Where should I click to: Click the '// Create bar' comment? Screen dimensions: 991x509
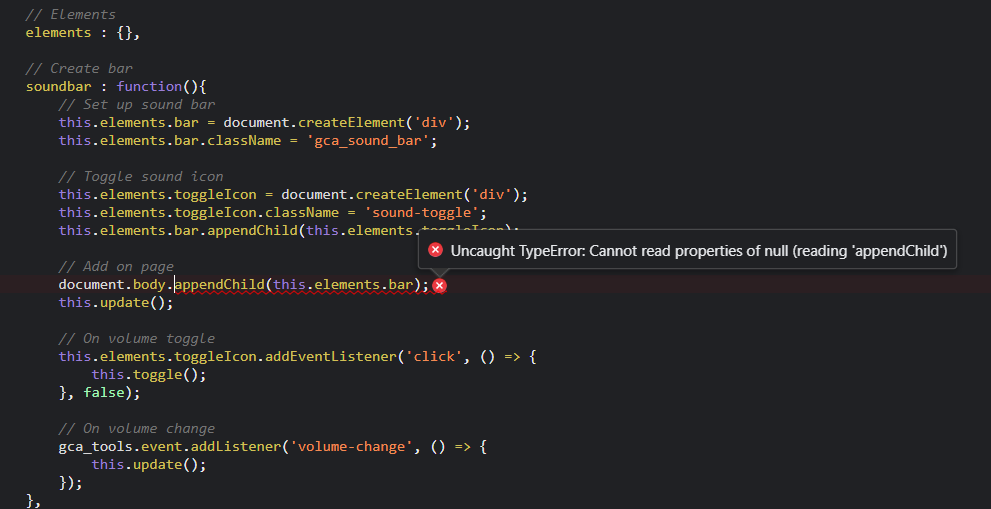[x=79, y=68]
